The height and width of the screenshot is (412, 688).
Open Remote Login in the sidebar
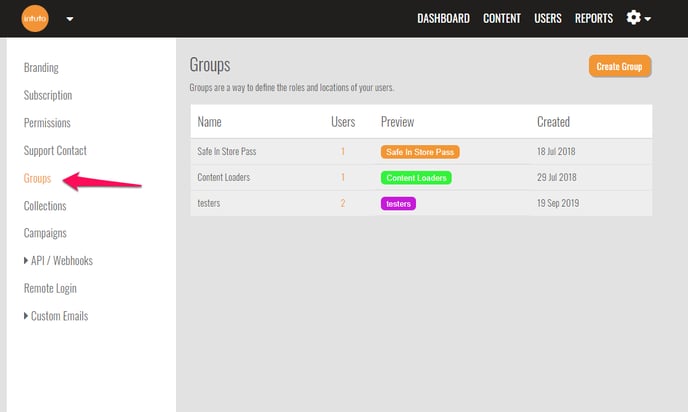pos(50,288)
